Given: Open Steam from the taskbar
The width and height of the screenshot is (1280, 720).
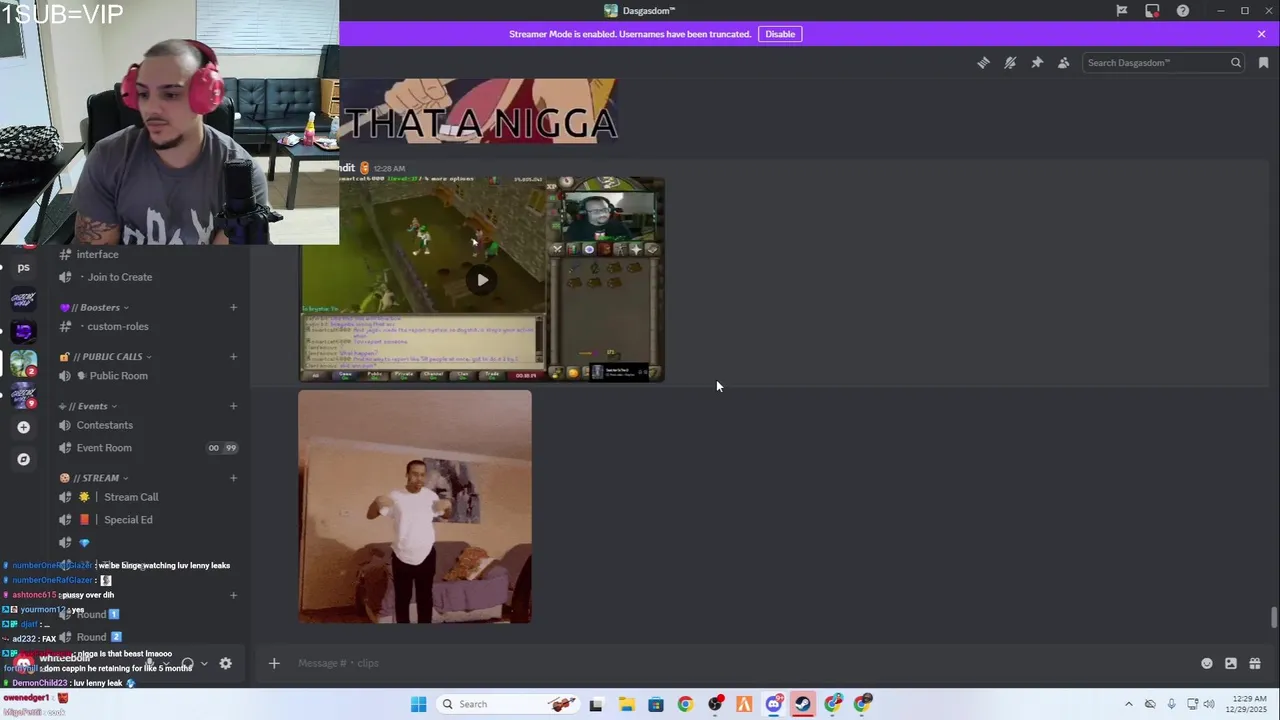Looking at the screenshot, I should (803, 704).
